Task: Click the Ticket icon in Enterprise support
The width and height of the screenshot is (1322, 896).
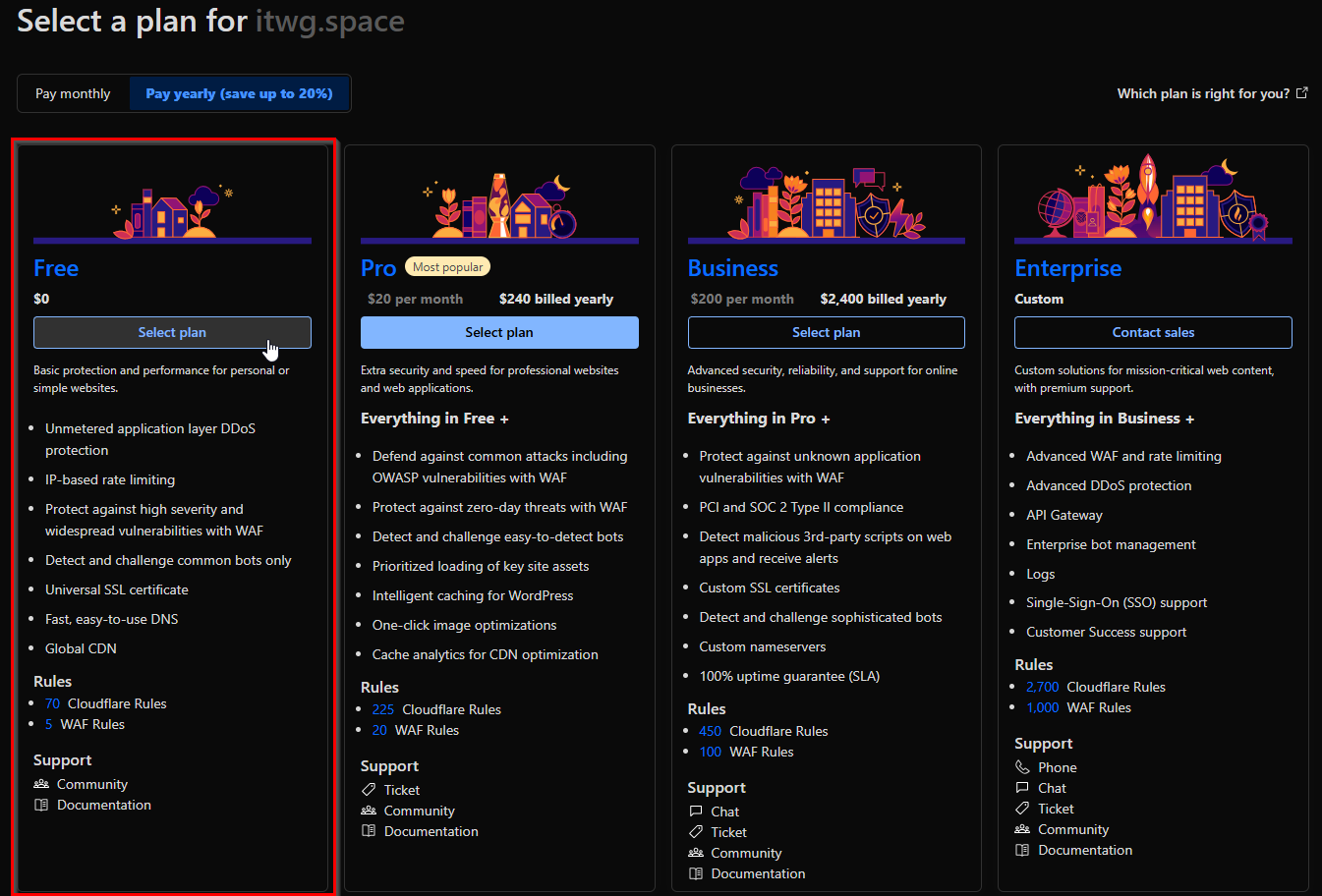Action: [x=1022, y=809]
